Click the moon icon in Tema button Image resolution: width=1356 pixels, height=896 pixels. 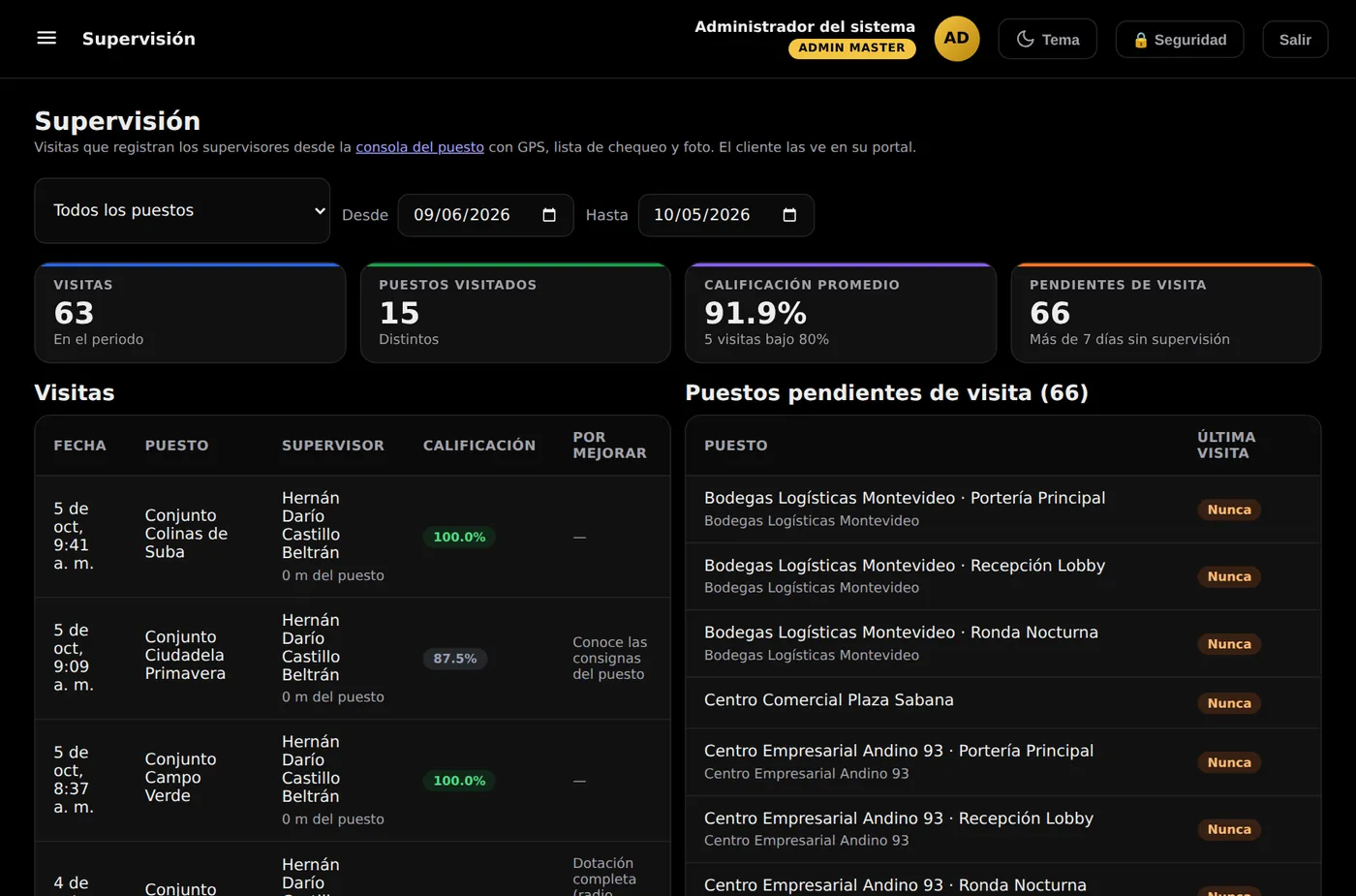[x=1025, y=40]
